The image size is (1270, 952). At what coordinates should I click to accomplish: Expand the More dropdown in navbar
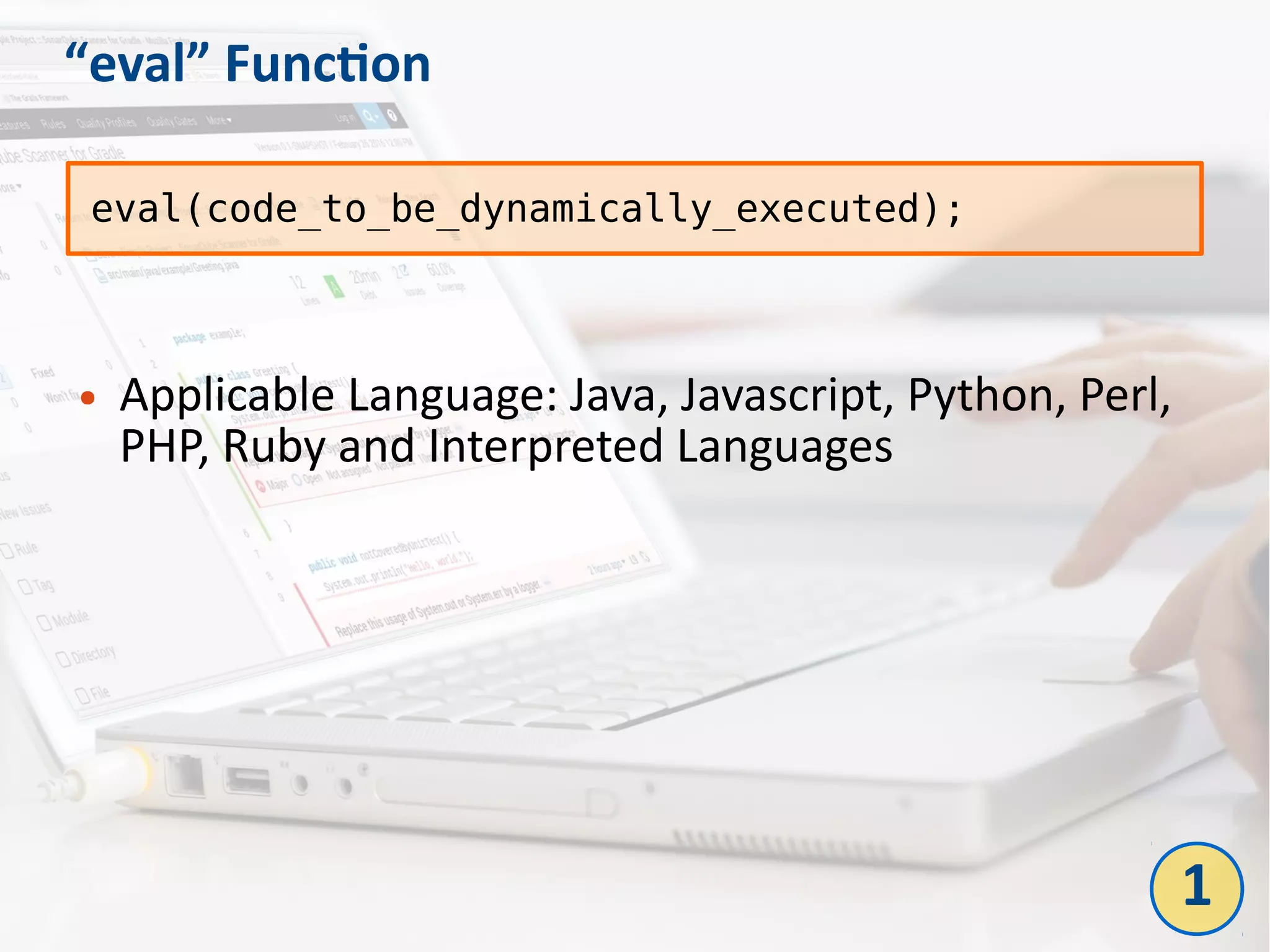[218, 120]
